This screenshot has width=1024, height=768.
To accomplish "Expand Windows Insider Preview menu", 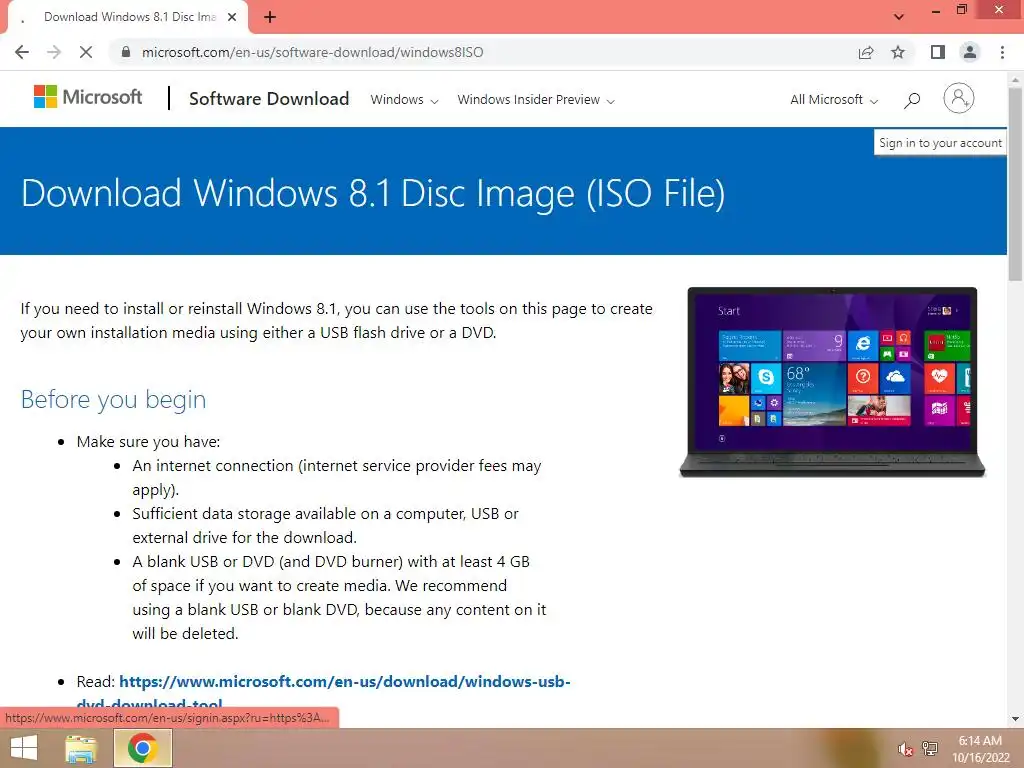I will pos(536,100).
